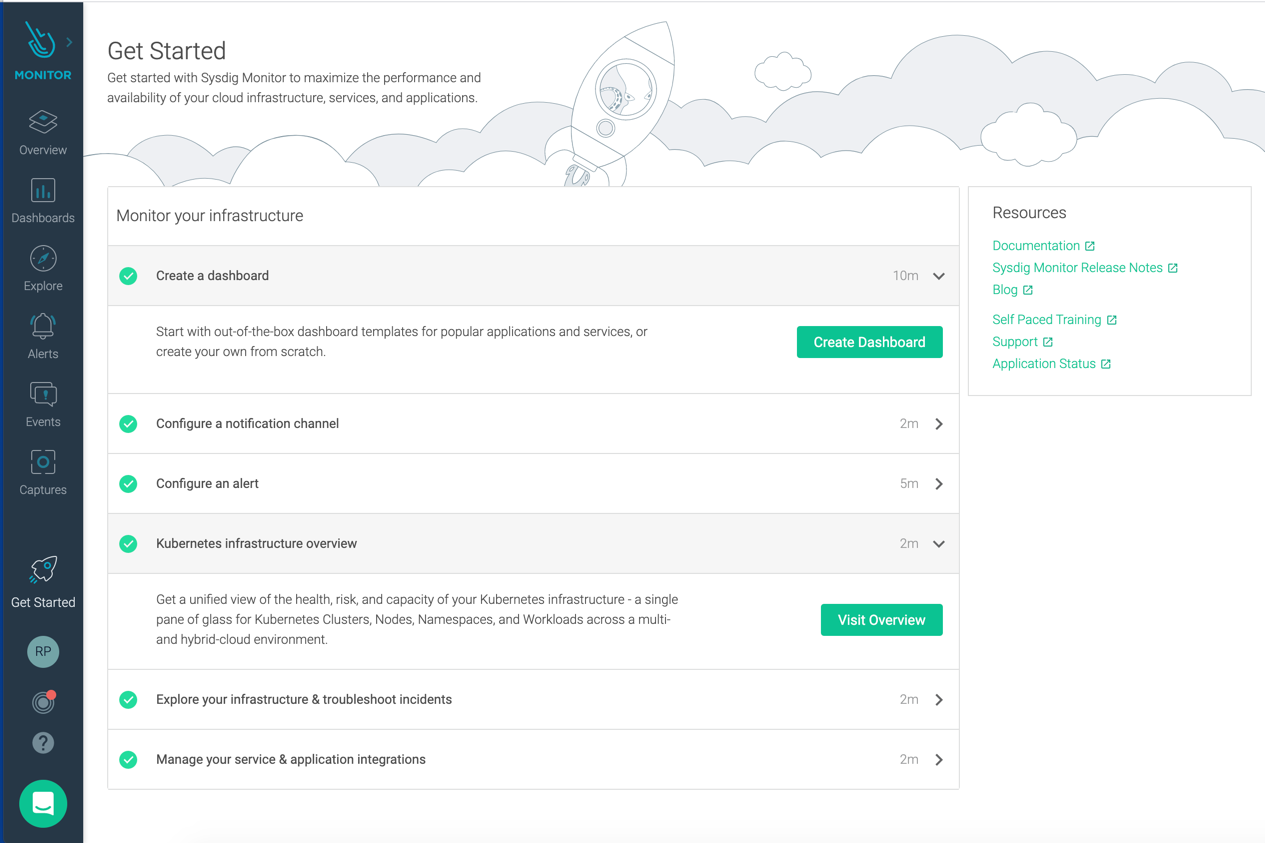Expand the product switcher arrow beside logo
The image size is (1265, 843).
69,42
